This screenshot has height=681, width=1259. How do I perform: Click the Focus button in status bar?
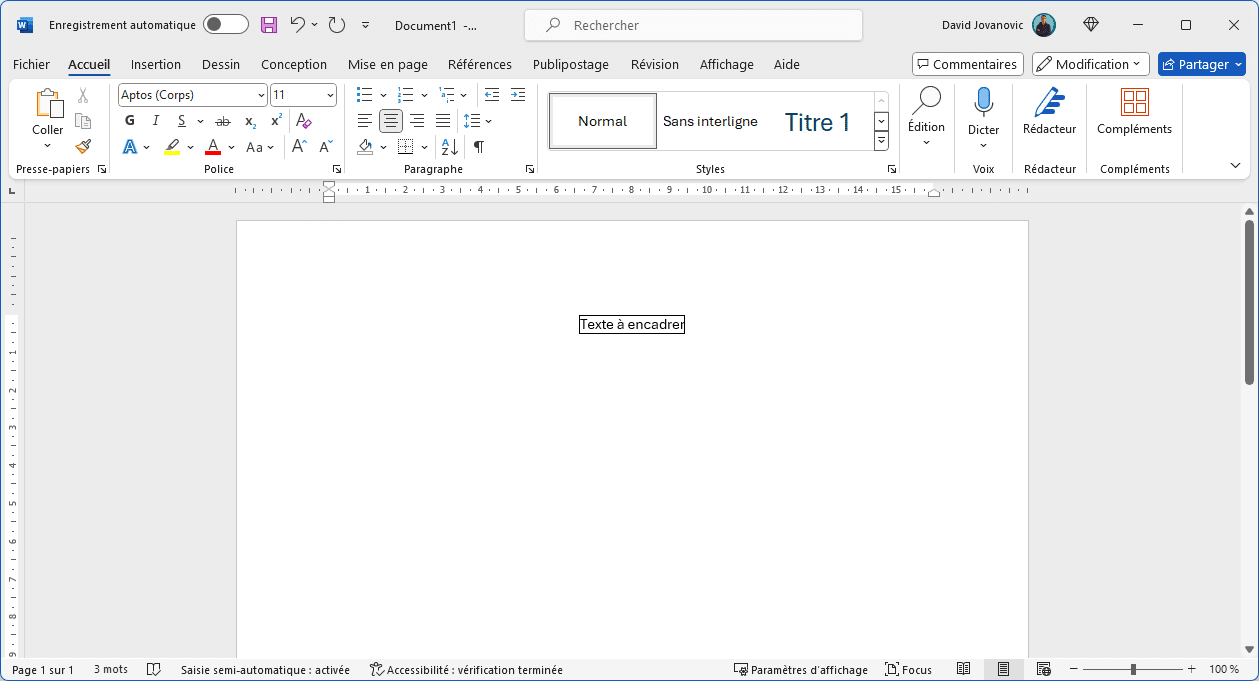click(x=908, y=670)
